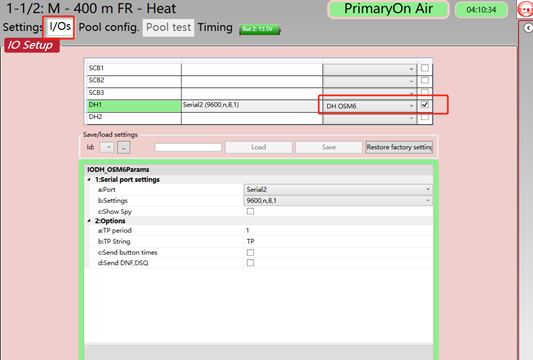Viewport: 533px width, 360px height.
Task: Tick the Send DNF,DSQ checkbox
Action: pyautogui.click(x=250, y=263)
